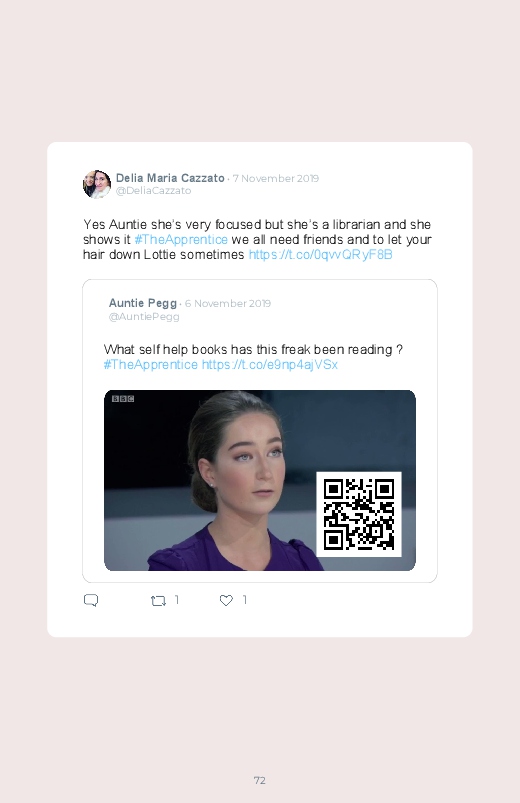
Task: Click the Auntie Pegg display name
Action: [143, 303]
